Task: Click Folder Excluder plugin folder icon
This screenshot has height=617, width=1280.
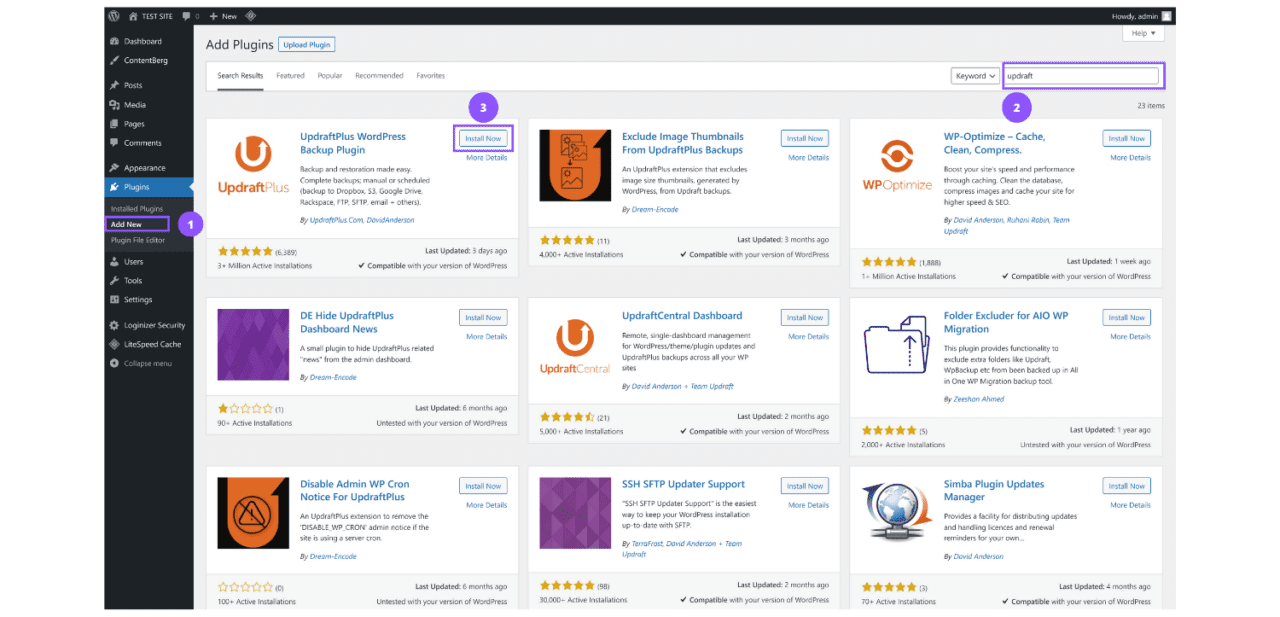Action: [897, 345]
